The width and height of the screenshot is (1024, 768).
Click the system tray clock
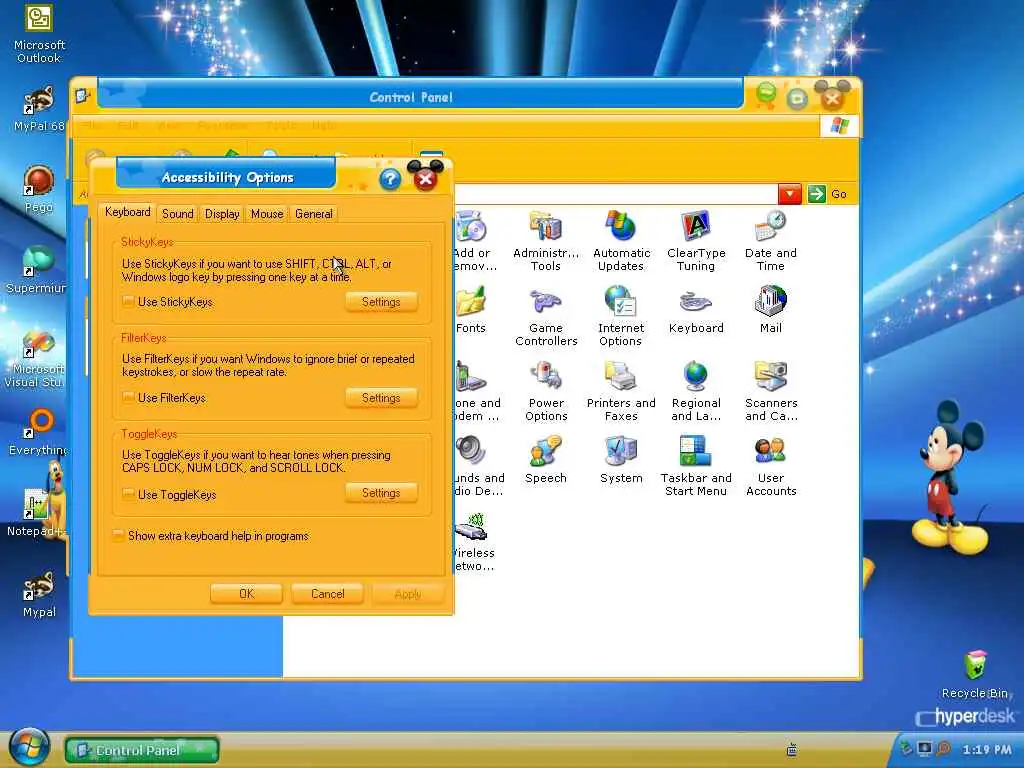click(987, 750)
